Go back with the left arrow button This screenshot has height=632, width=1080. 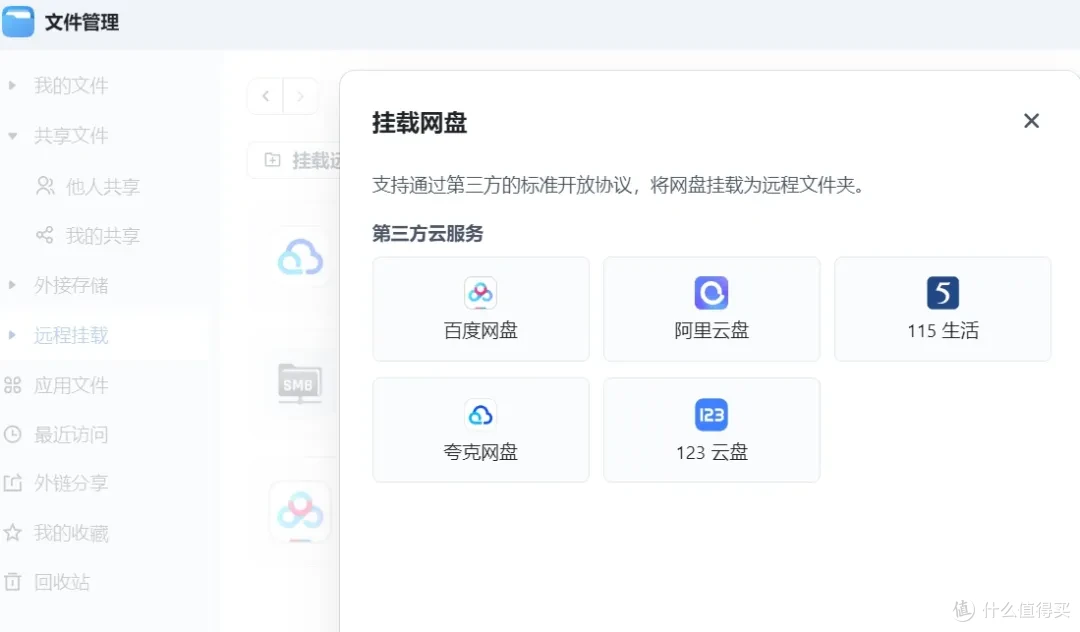pyautogui.click(x=266, y=96)
